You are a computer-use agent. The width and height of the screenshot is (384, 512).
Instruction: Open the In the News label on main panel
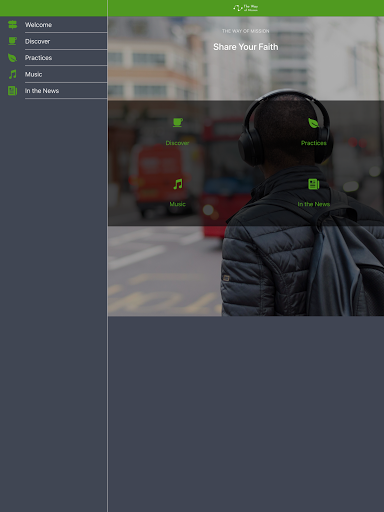point(314,204)
